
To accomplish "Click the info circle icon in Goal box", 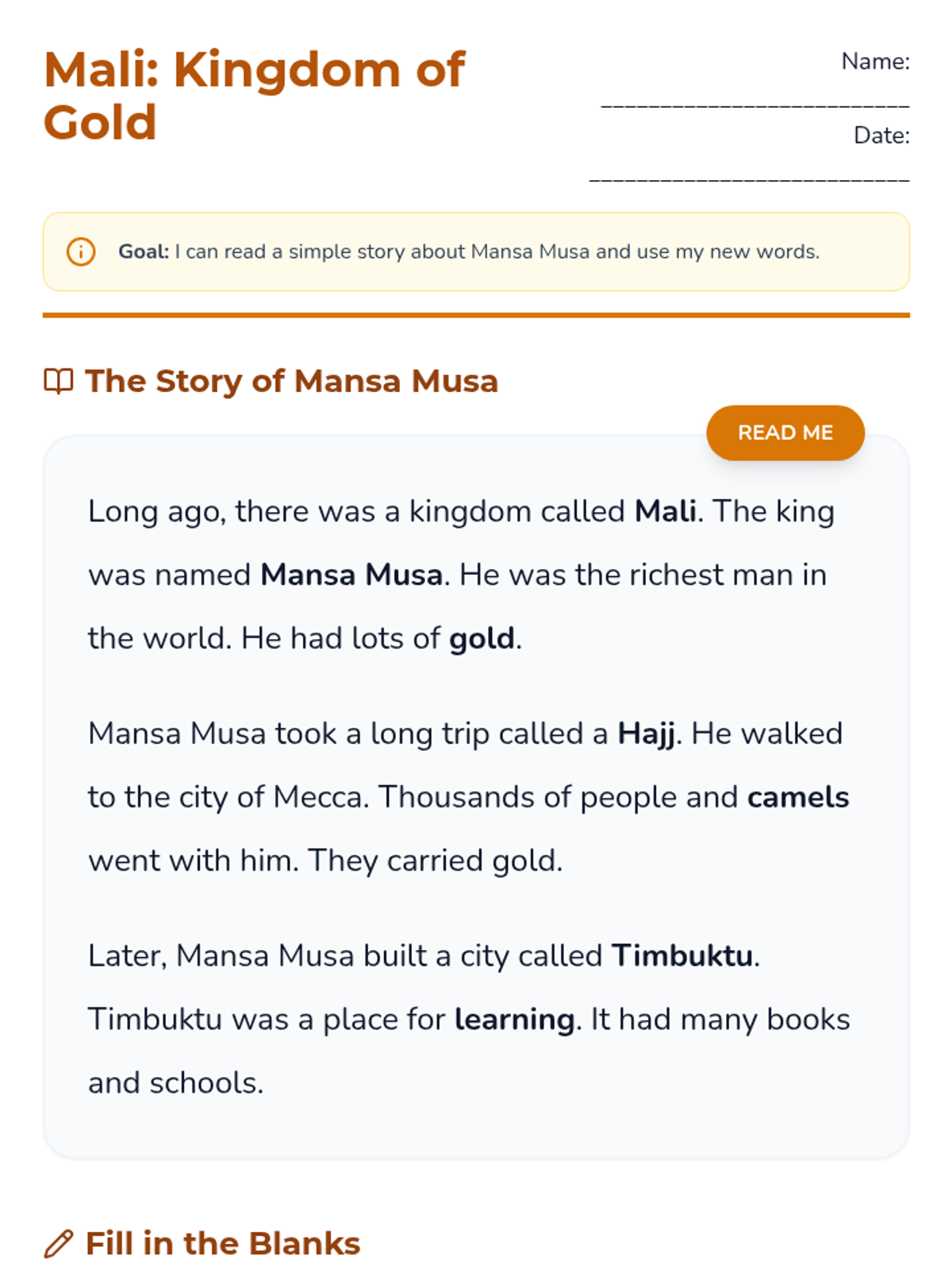I will [80, 252].
